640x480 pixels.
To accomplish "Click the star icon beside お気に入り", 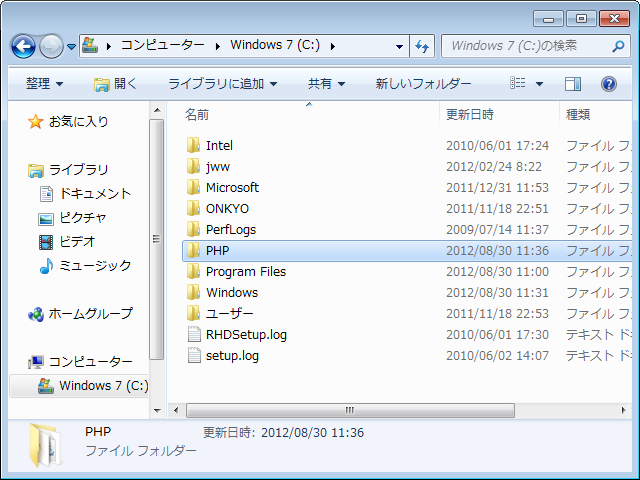I will tap(36, 121).
